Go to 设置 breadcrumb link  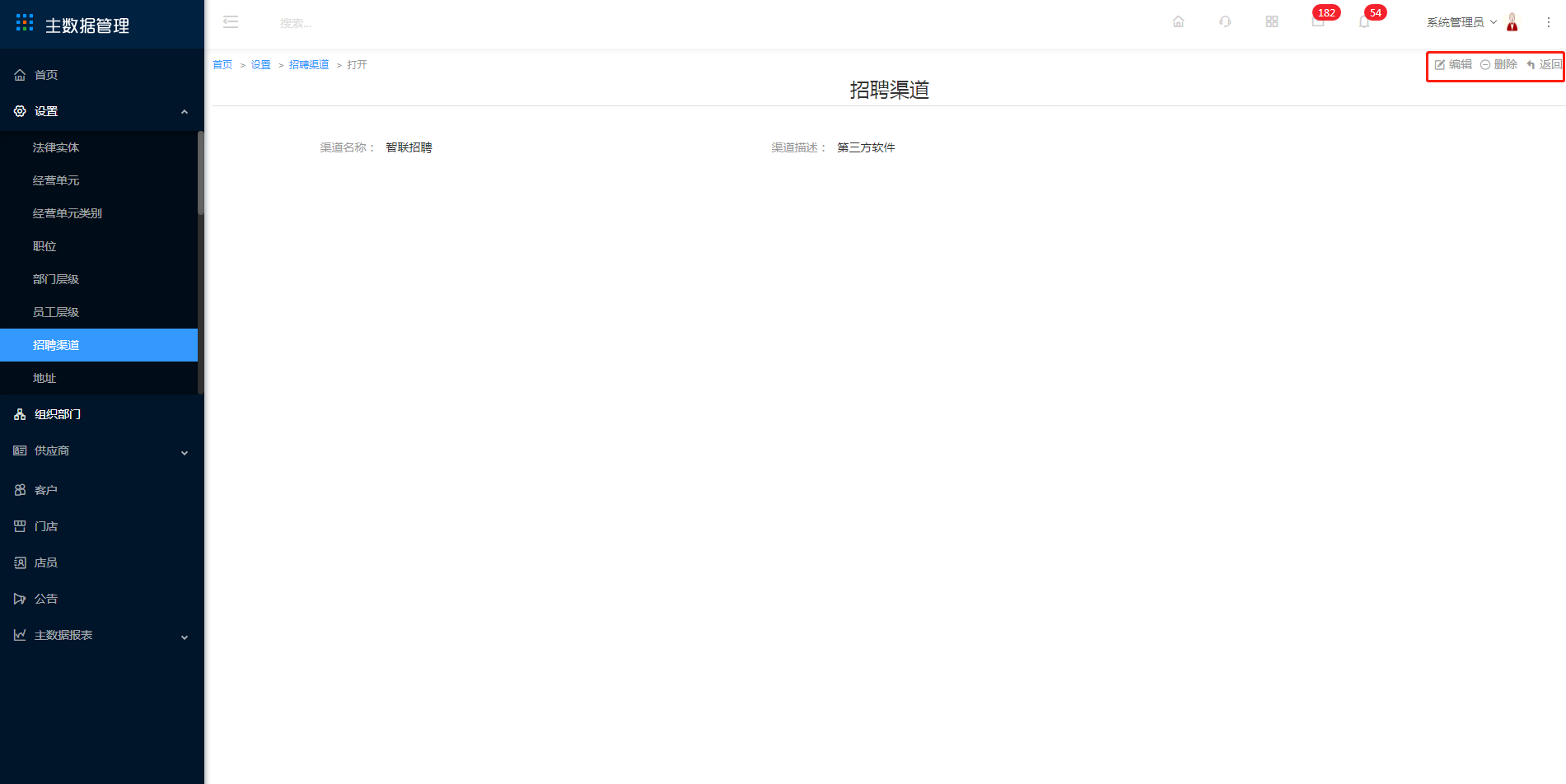tap(261, 65)
